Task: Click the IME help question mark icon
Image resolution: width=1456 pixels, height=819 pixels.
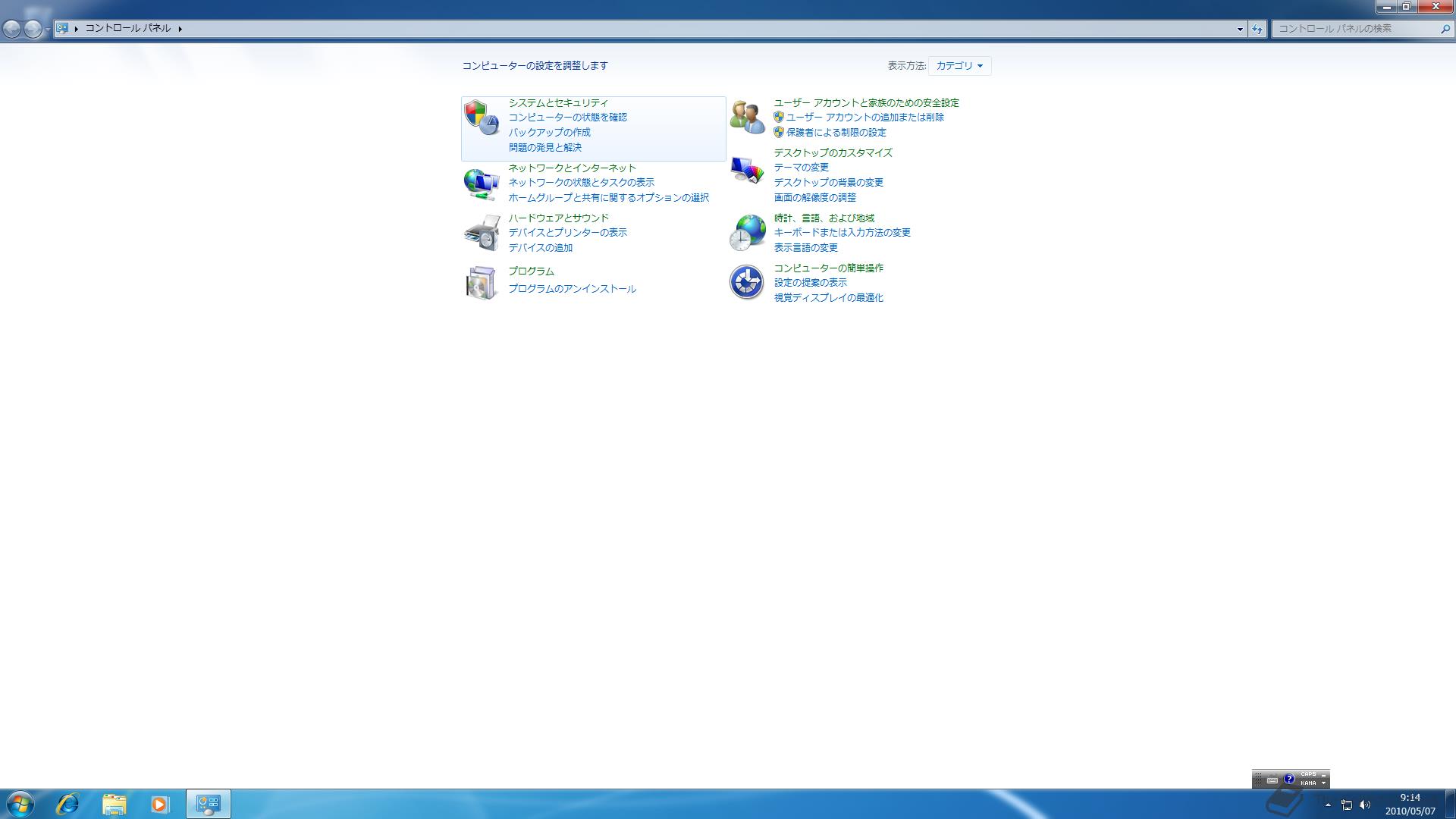Action: click(x=1288, y=779)
